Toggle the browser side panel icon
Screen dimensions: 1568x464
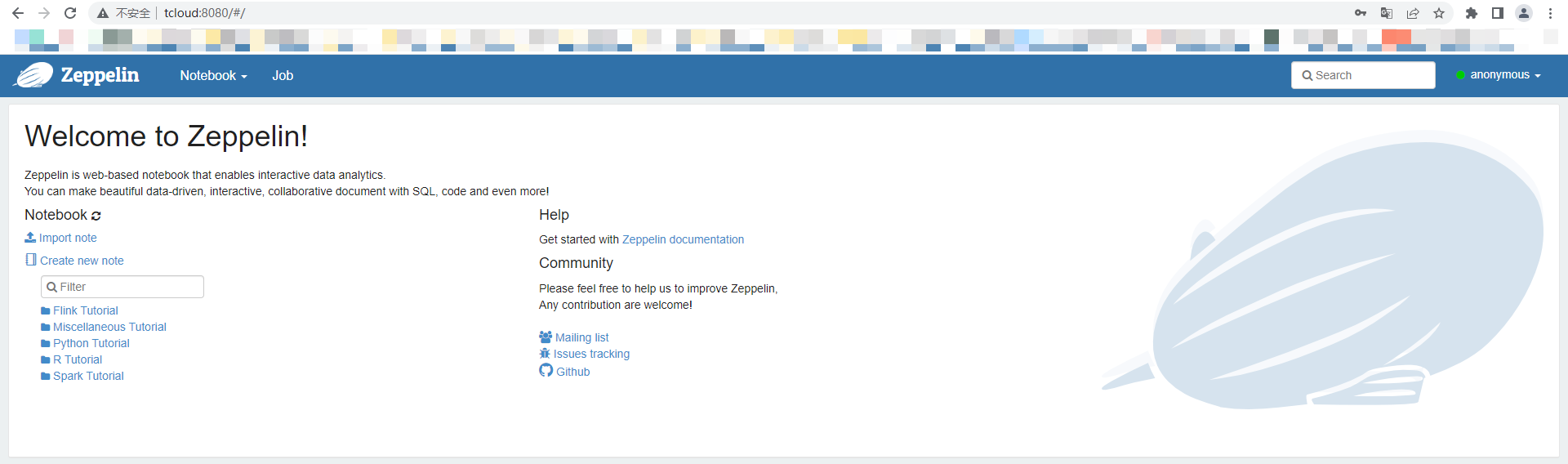point(1498,13)
